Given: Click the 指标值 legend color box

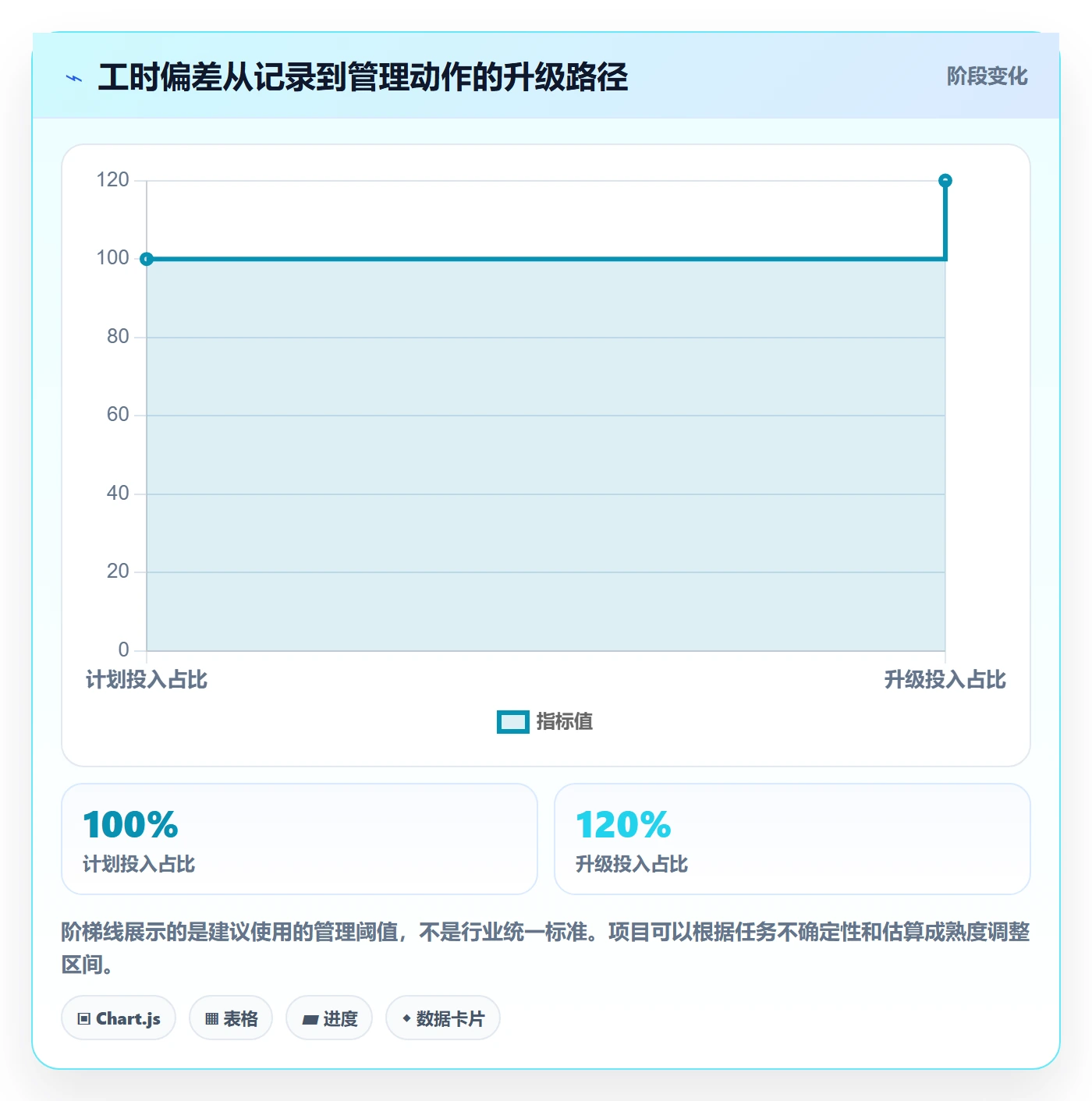Looking at the screenshot, I should click(x=513, y=722).
